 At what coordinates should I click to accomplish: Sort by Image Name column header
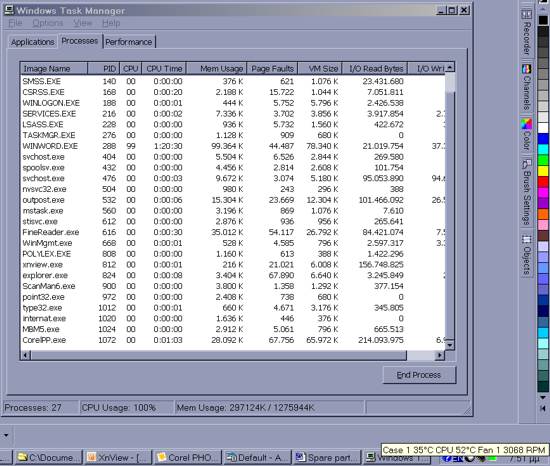coord(54,69)
